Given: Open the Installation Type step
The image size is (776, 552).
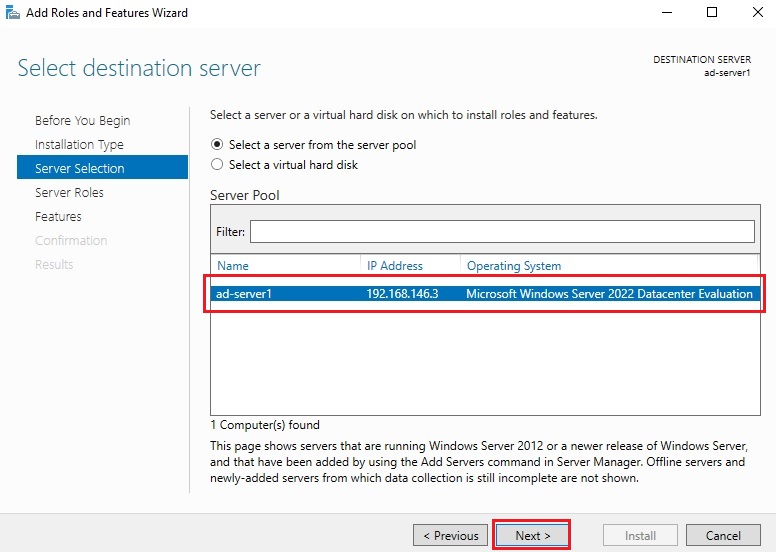Looking at the screenshot, I should click(78, 145).
